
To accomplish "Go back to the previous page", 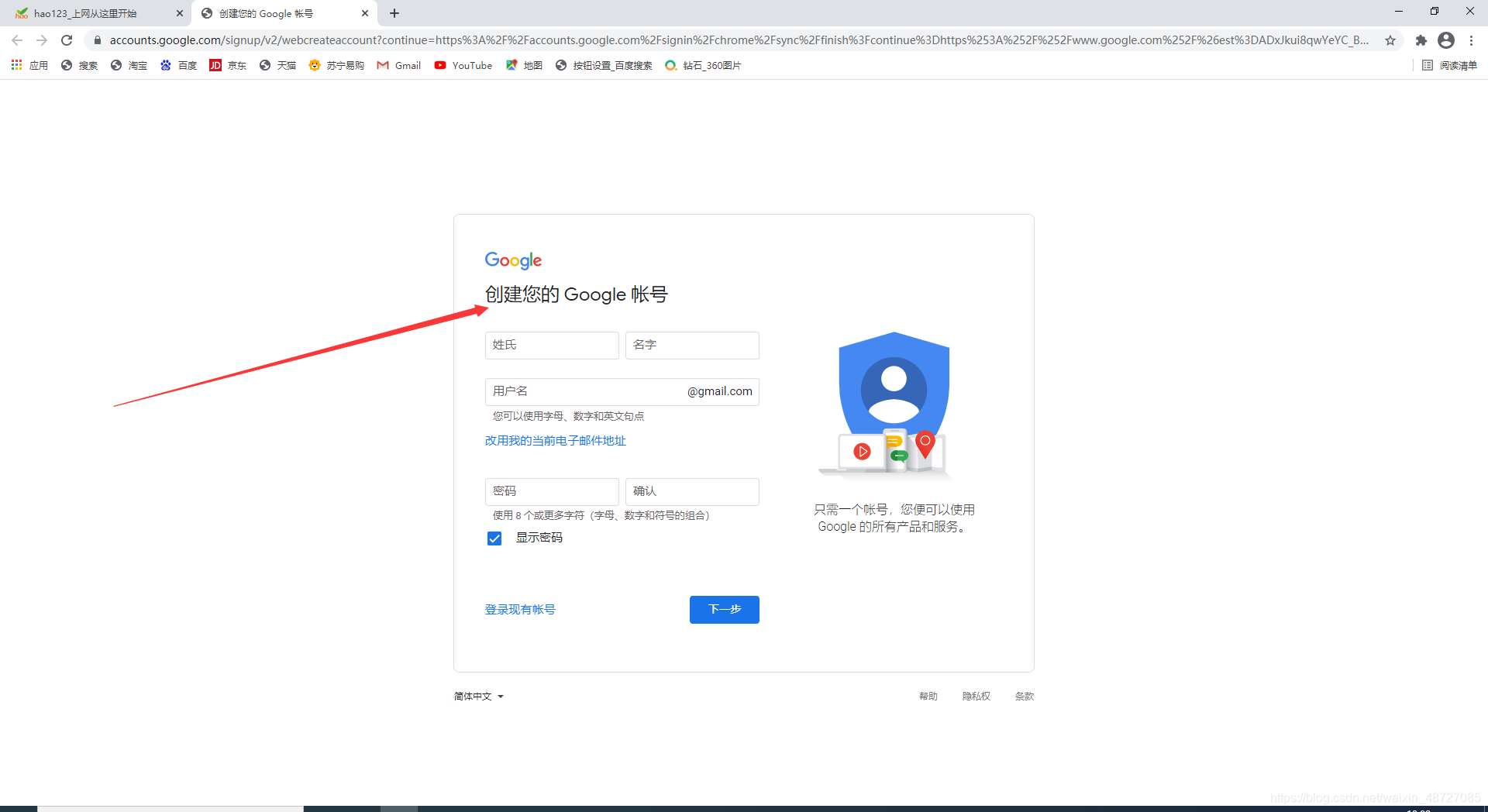I will point(17,40).
